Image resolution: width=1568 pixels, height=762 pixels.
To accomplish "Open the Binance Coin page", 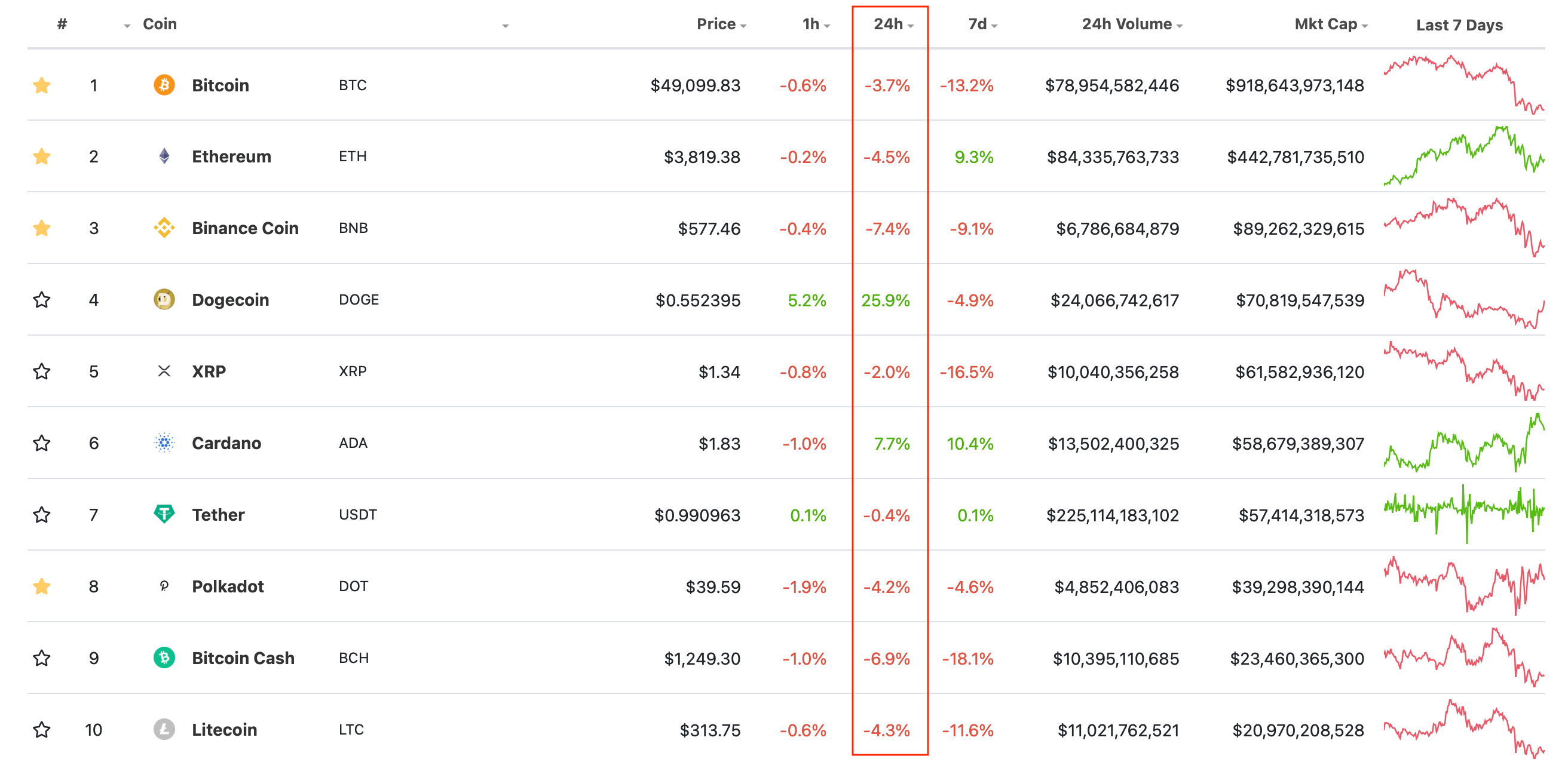I will [246, 228].
